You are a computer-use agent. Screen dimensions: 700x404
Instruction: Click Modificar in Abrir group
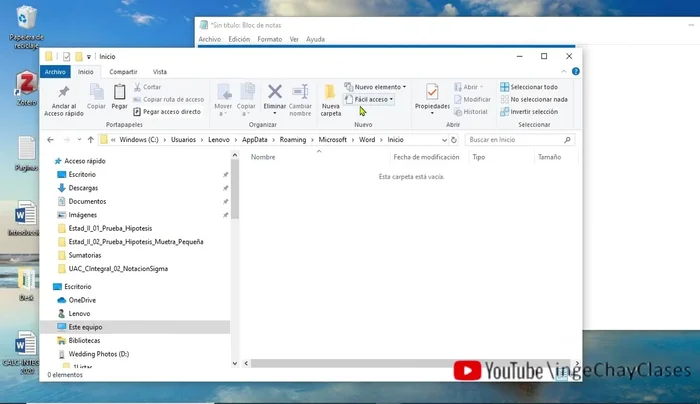point(472,100)
